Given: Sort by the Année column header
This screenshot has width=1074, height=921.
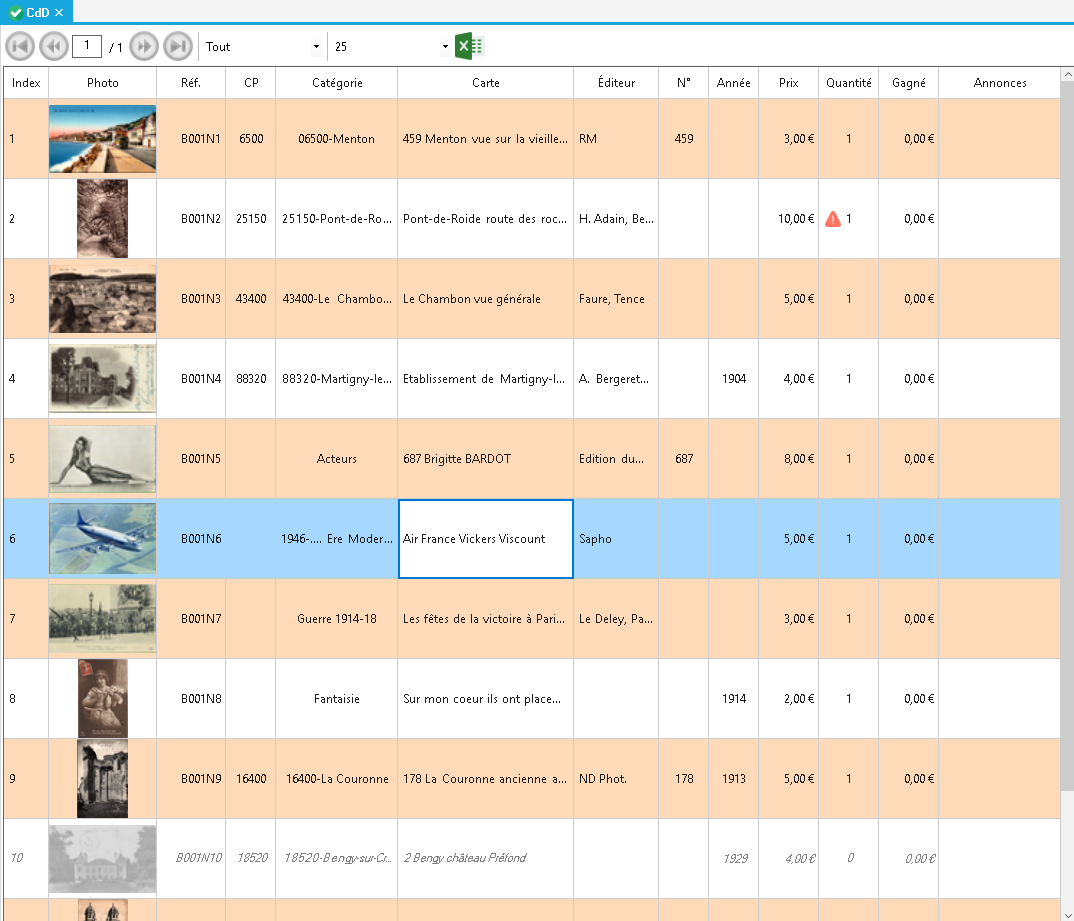Looking at the screenshot, I should click(x=733, y=83).
